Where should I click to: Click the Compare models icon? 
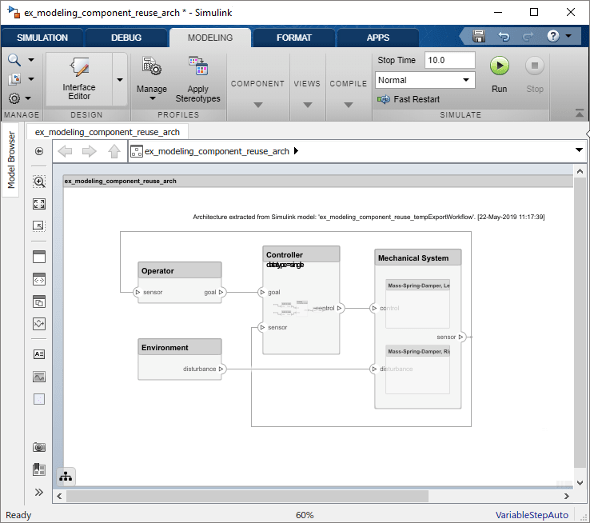[x=15, y=79]
